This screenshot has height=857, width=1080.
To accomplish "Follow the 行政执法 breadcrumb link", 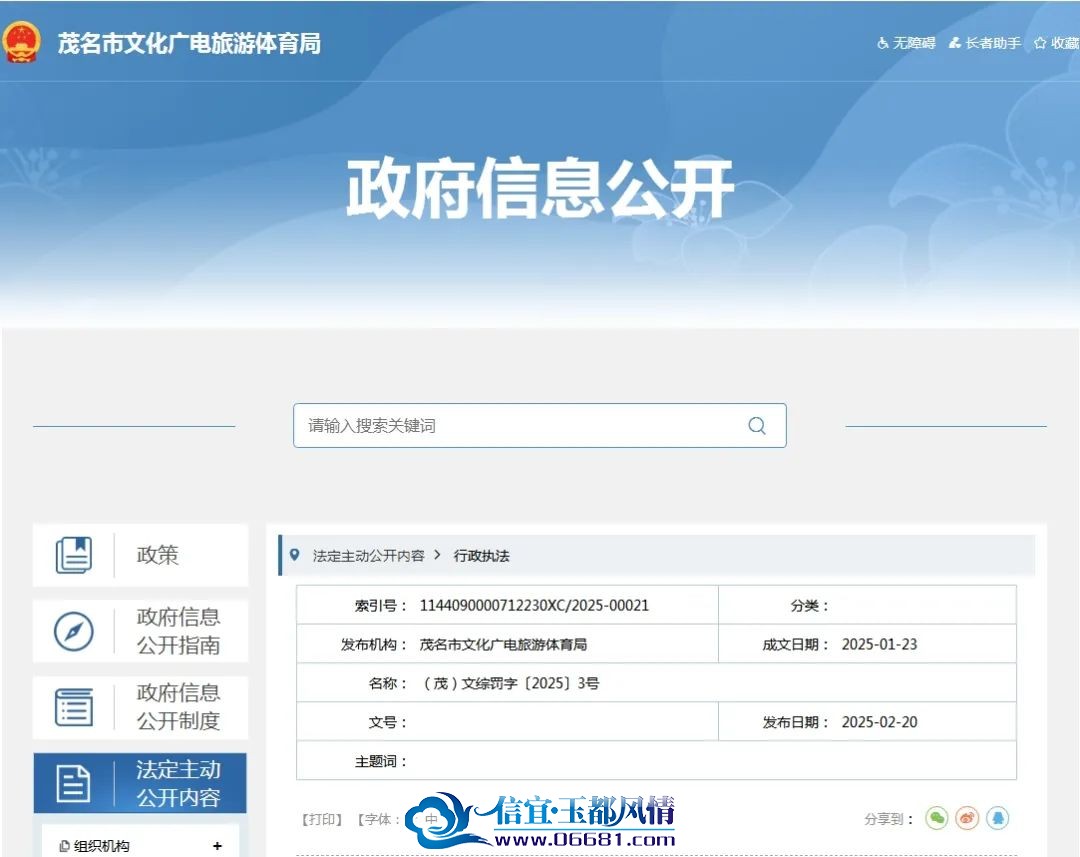I will (481, 556).
